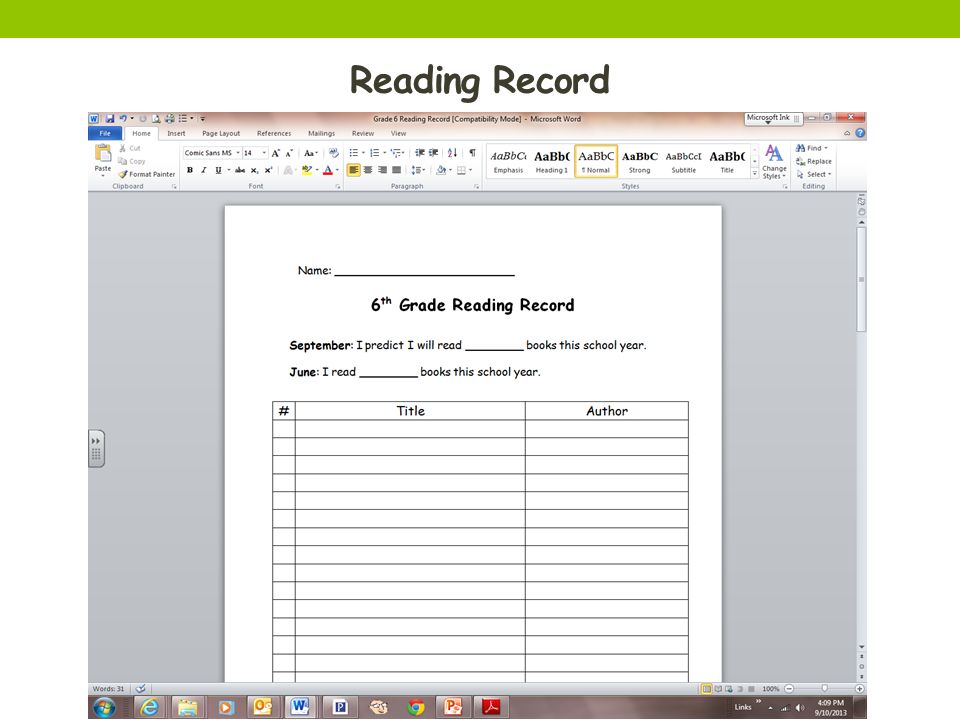
Task: Open the Comic Sans MS font name dropdown
Action: pos(238,153)
